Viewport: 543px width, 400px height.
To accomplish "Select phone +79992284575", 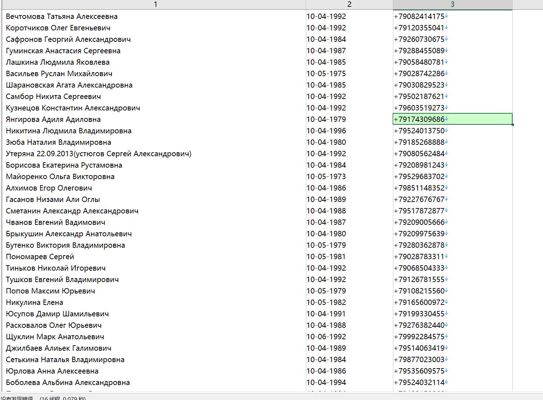I will click(419, 336).
